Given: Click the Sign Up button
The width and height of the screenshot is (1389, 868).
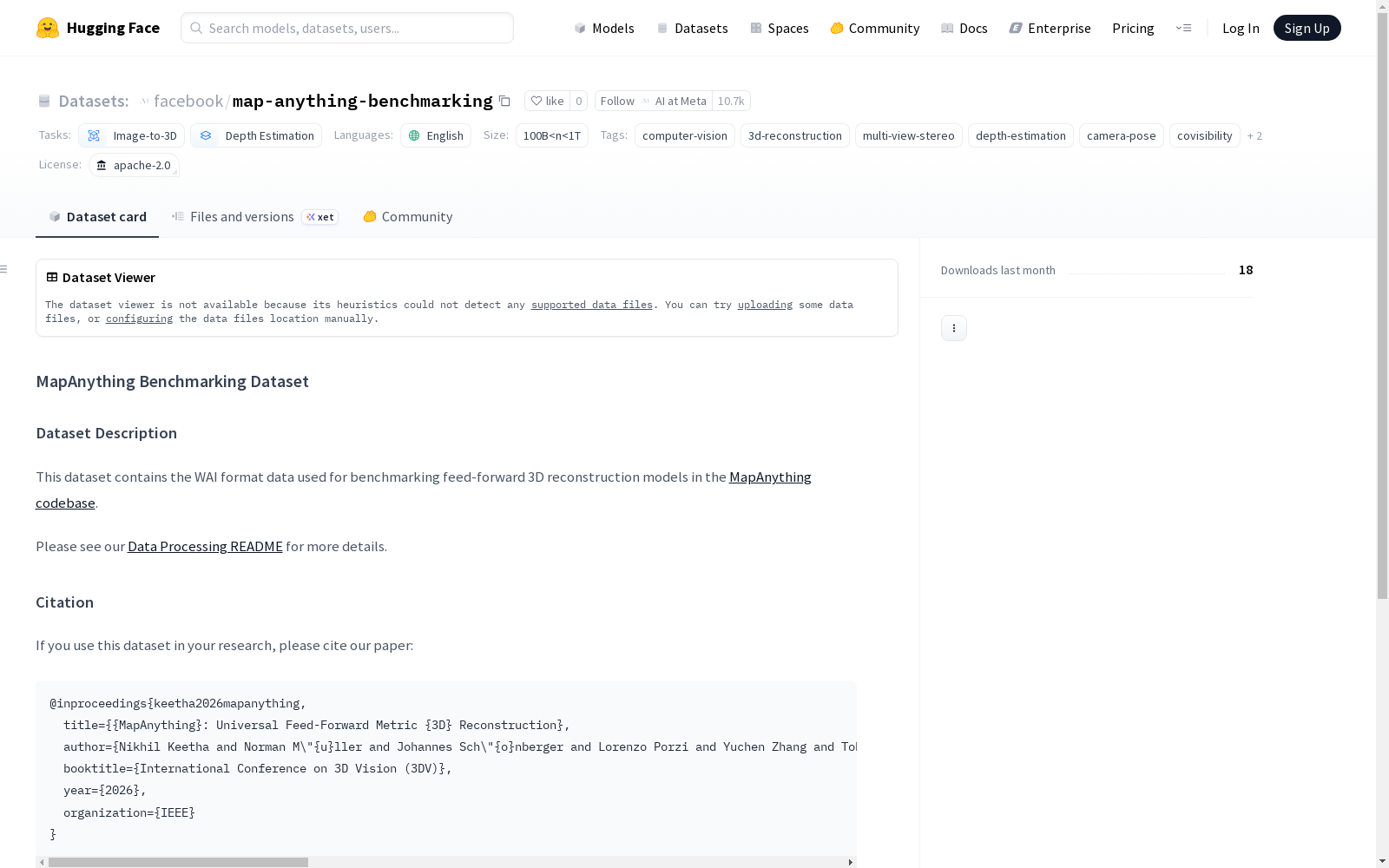Looking at the screenshot, I should 1307,28.
